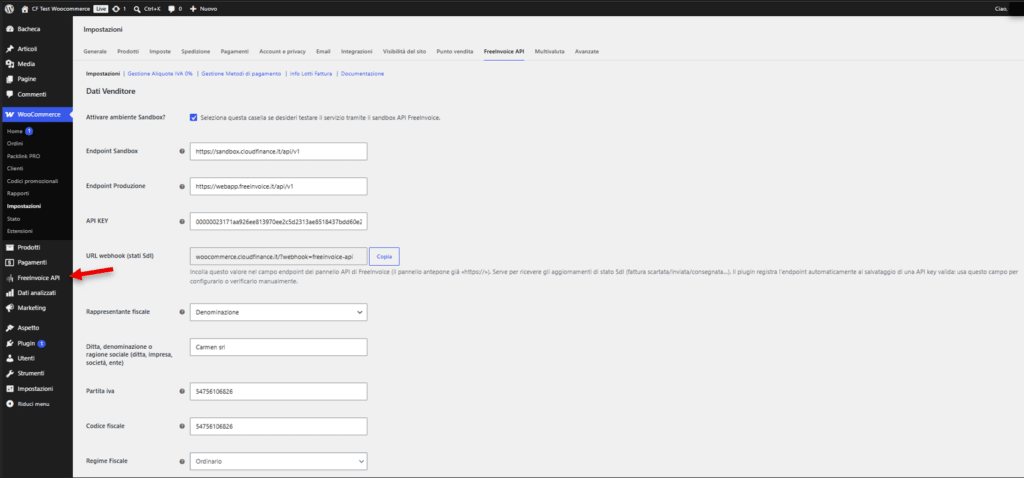Viewport: 1024px width, 478px height.
Task: Switch to the Punto vendita tab
Action: (x=455, y=51)
